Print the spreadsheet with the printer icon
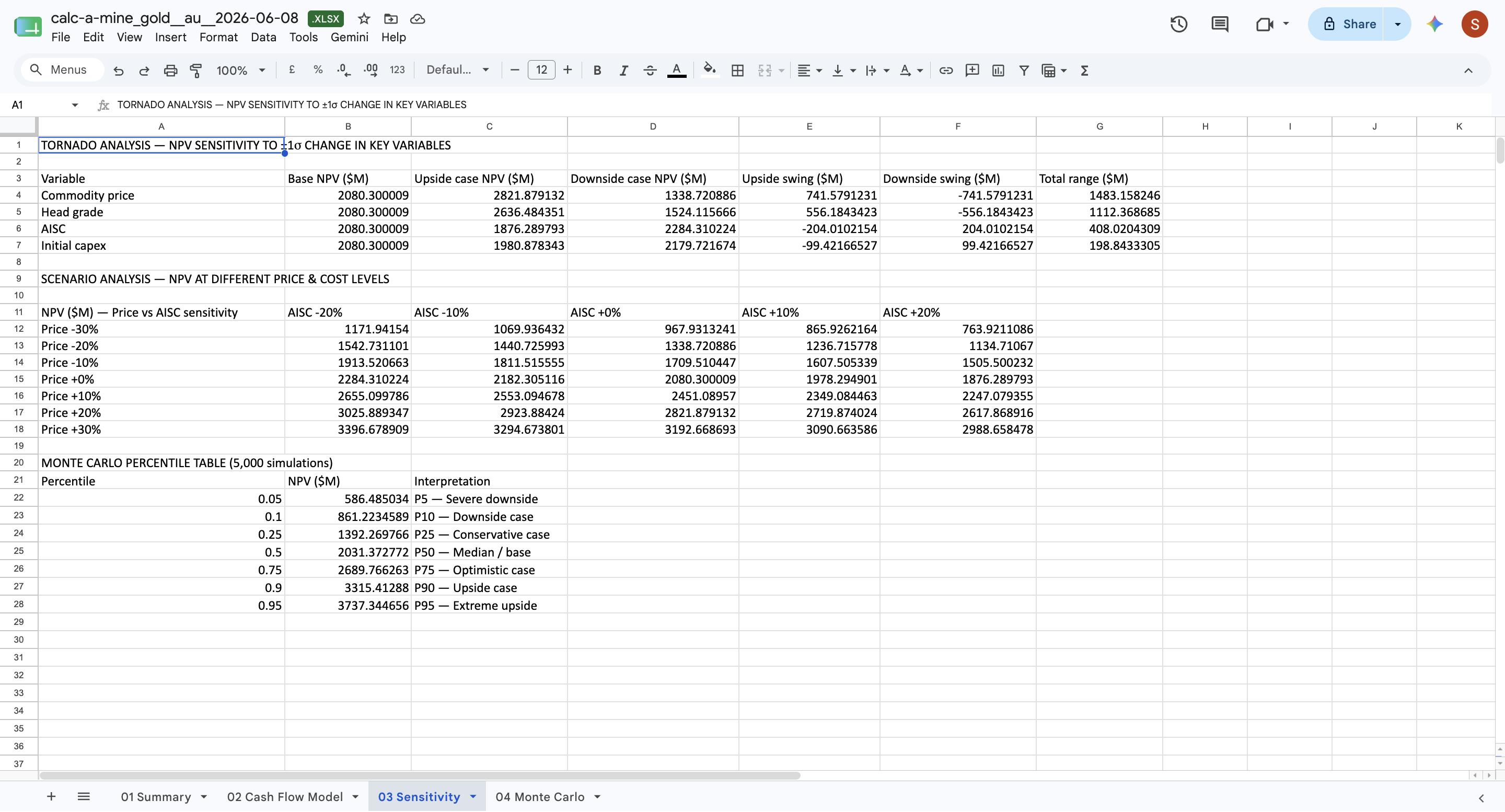This screenshot has height=812, width=1505. [170, 71]
